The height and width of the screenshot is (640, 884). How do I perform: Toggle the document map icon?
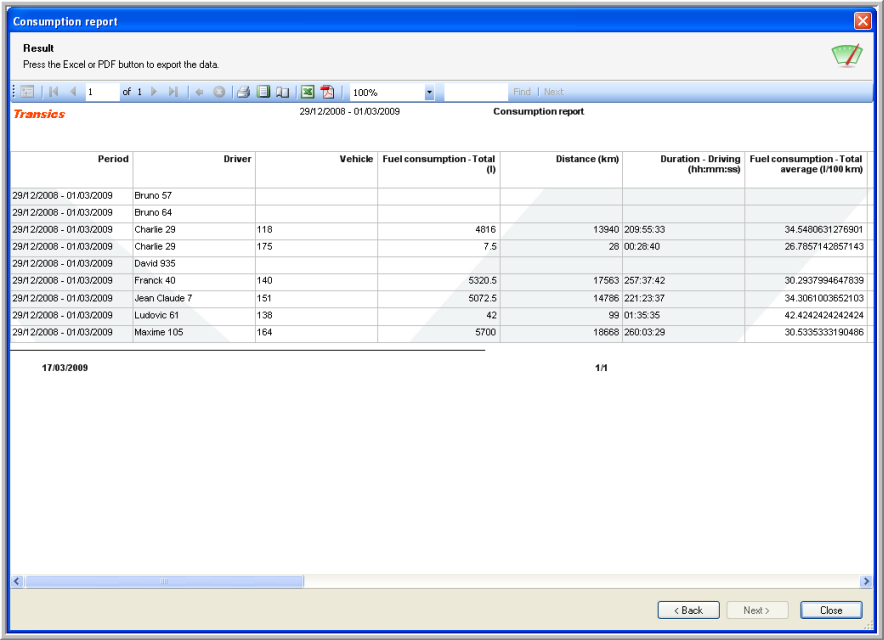[x=27, y=92]
